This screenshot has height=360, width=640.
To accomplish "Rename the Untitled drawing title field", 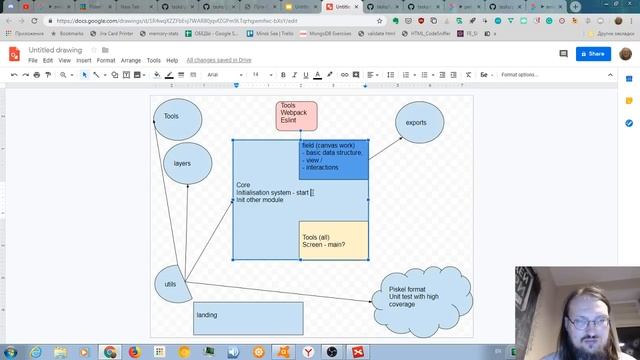I will 55,50.
